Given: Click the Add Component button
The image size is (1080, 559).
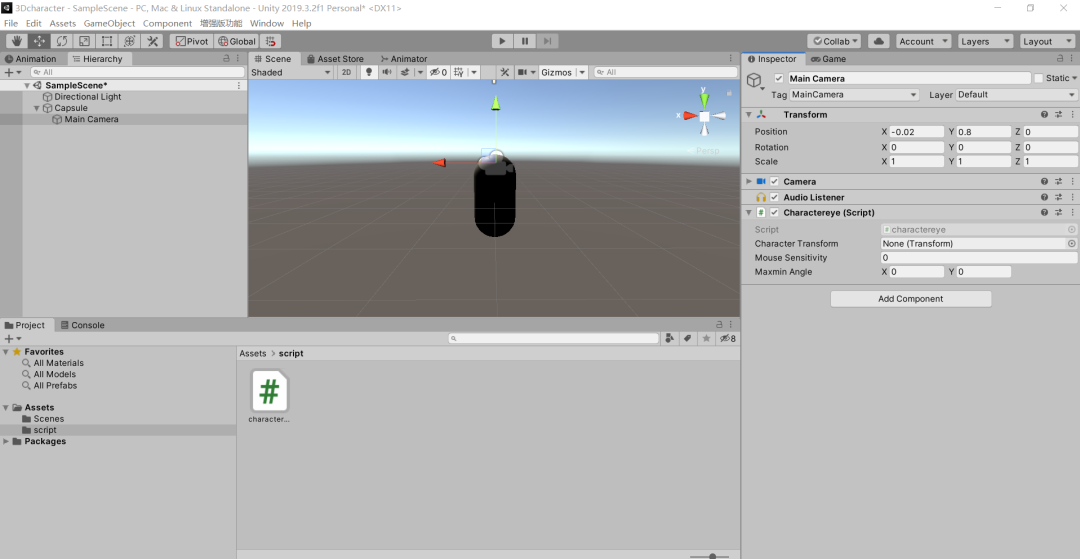Looking at the screenshot, I should (x=911, y=299).
